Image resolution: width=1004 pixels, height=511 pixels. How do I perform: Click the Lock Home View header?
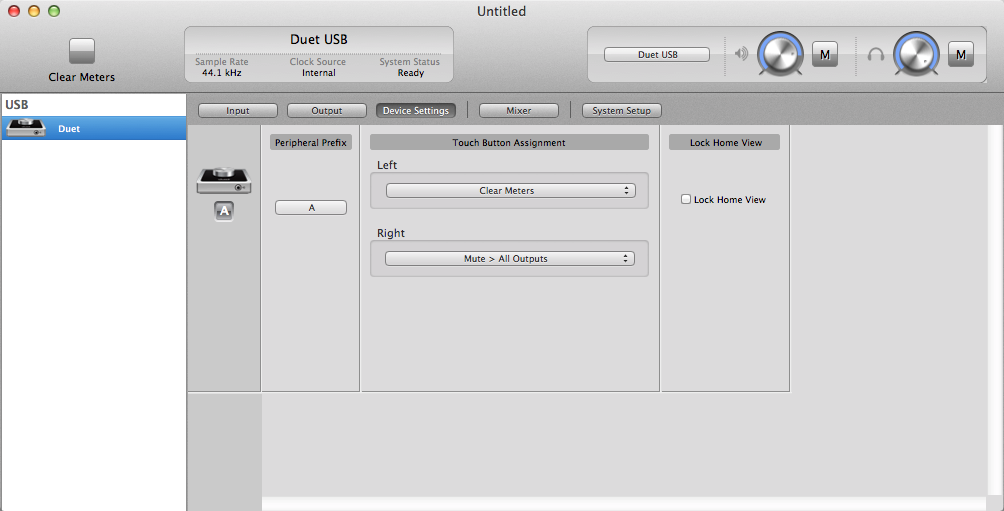725,142
